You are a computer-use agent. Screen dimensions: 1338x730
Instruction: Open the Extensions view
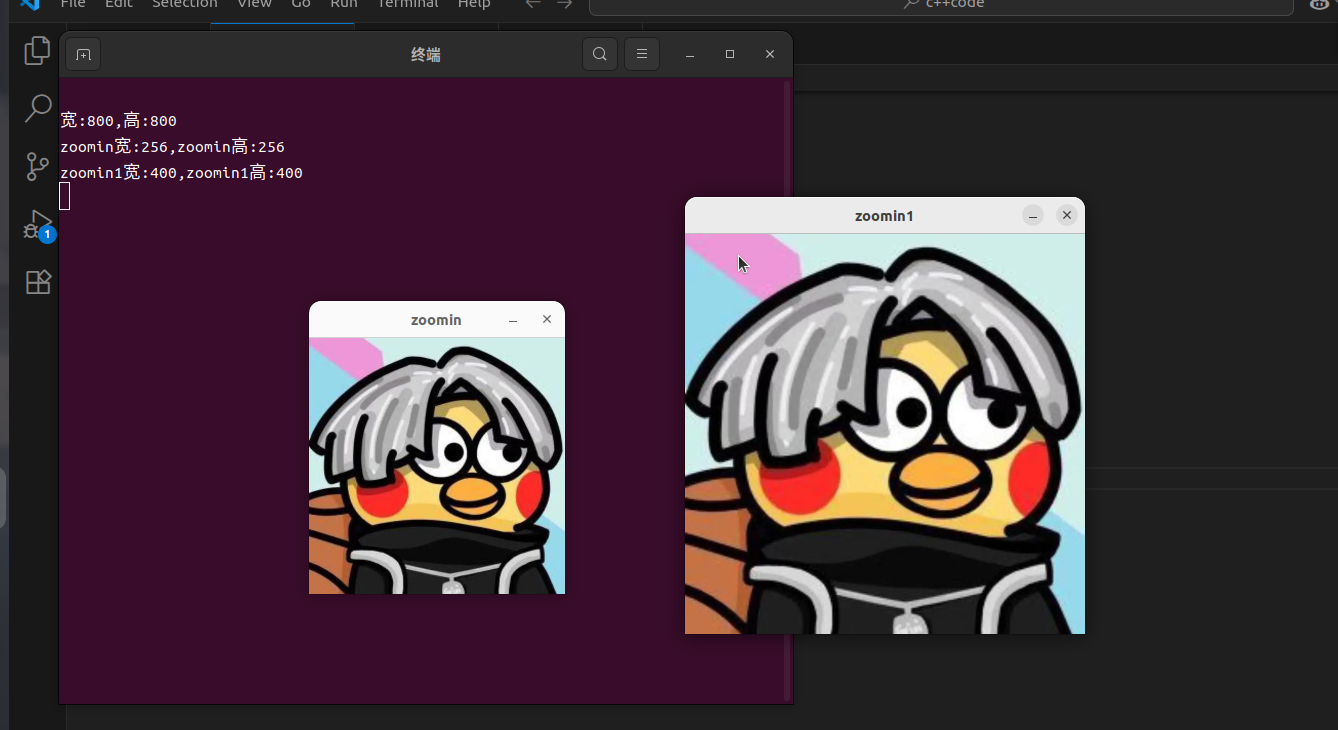[37, 282]
